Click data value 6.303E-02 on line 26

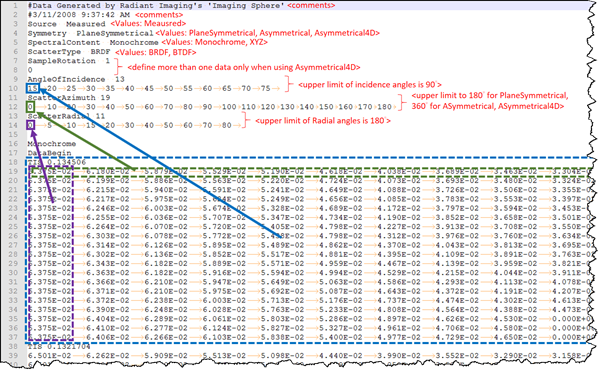[x=108, y=236]
